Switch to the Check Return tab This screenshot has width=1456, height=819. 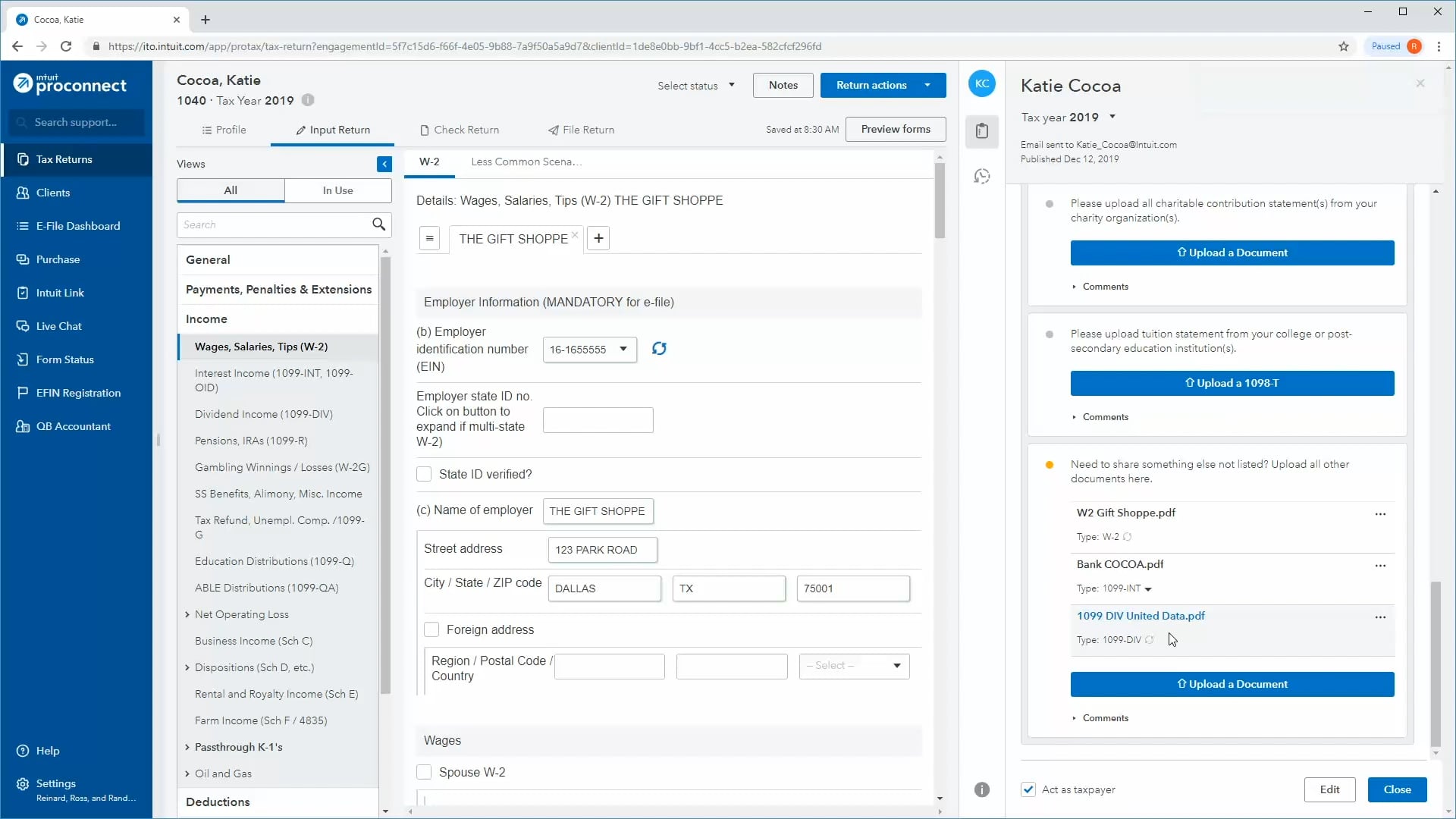[x=466, y=130]
